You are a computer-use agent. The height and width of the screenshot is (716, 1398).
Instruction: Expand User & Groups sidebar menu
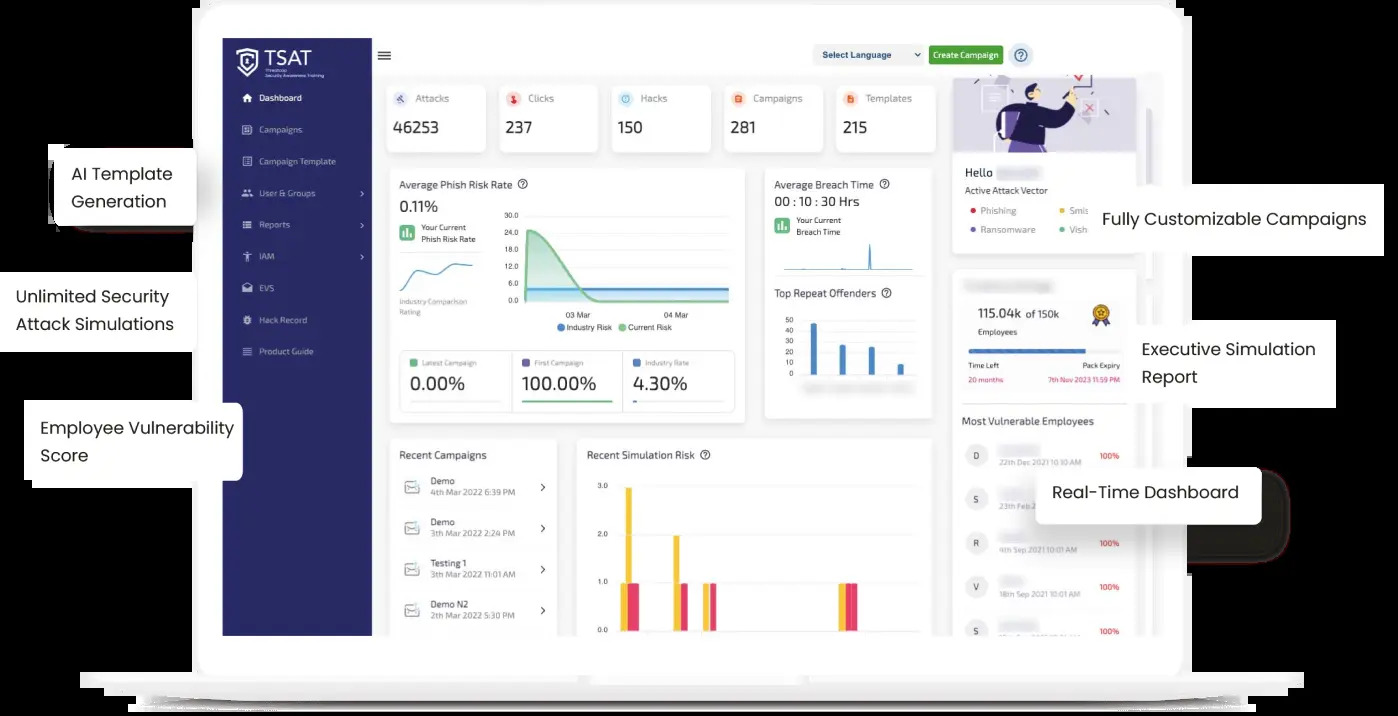pos(303,193)
